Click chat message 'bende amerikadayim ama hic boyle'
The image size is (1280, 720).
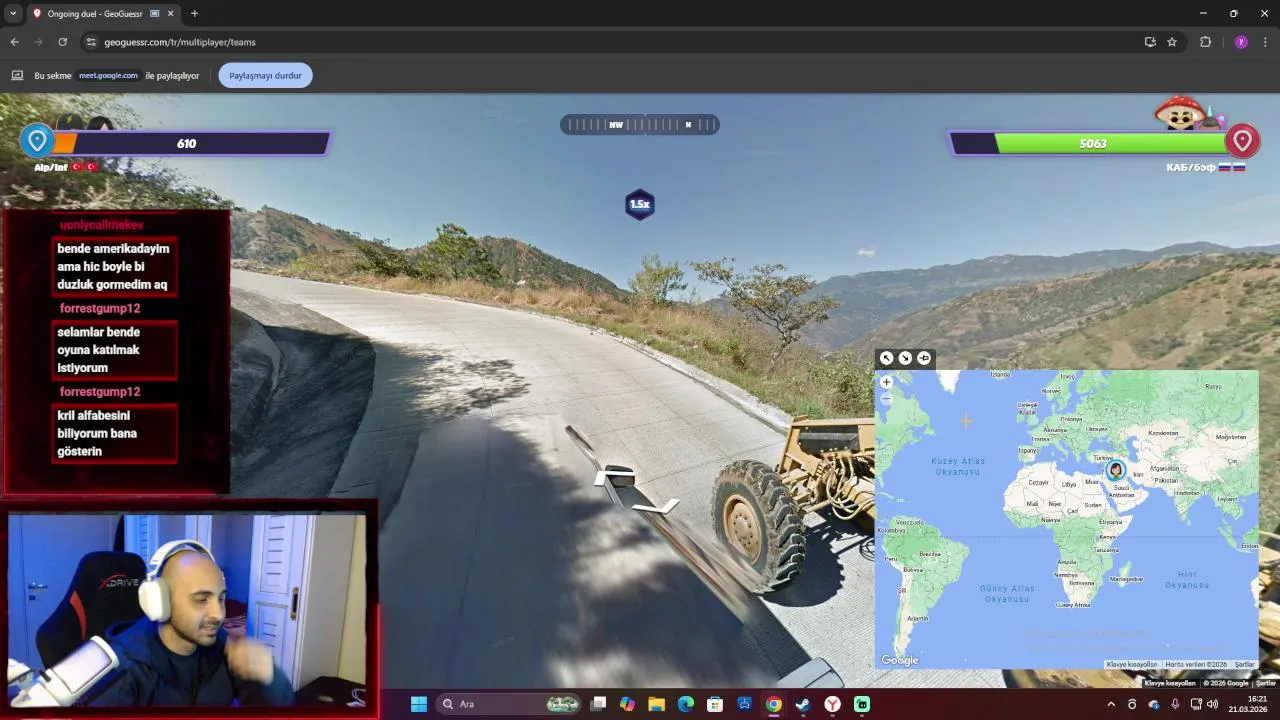(x=116, y=266)
